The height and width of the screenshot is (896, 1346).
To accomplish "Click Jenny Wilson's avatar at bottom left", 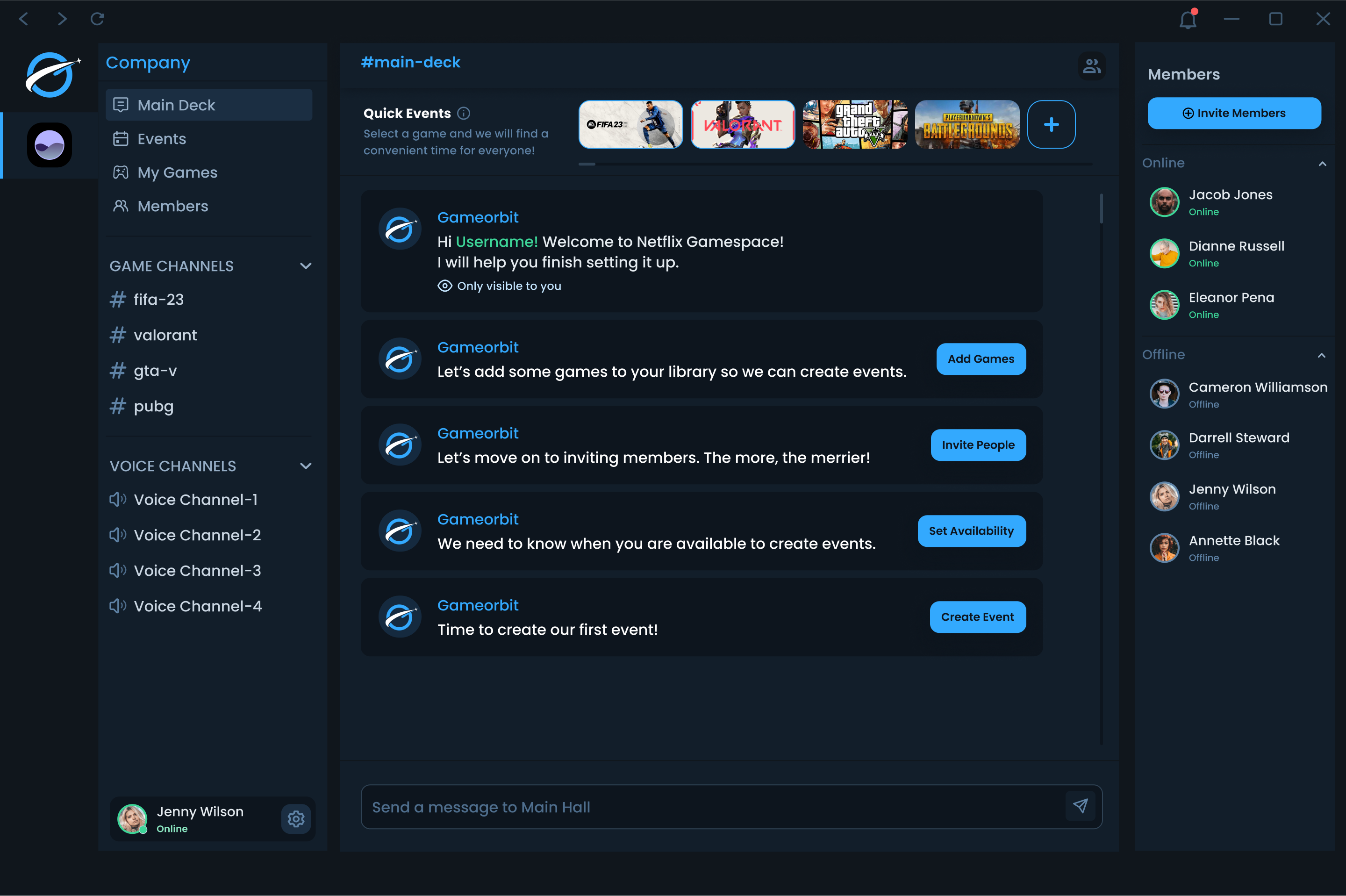I will [x=133, y=819].
